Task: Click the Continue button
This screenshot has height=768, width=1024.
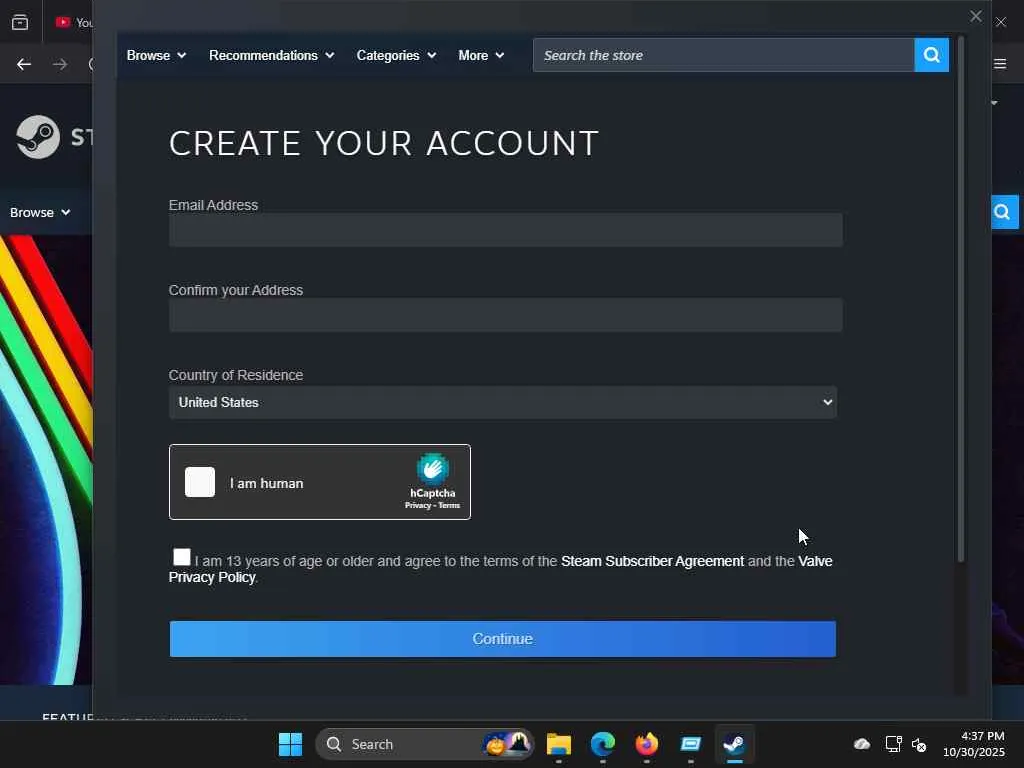Action: tap(503, 639)
